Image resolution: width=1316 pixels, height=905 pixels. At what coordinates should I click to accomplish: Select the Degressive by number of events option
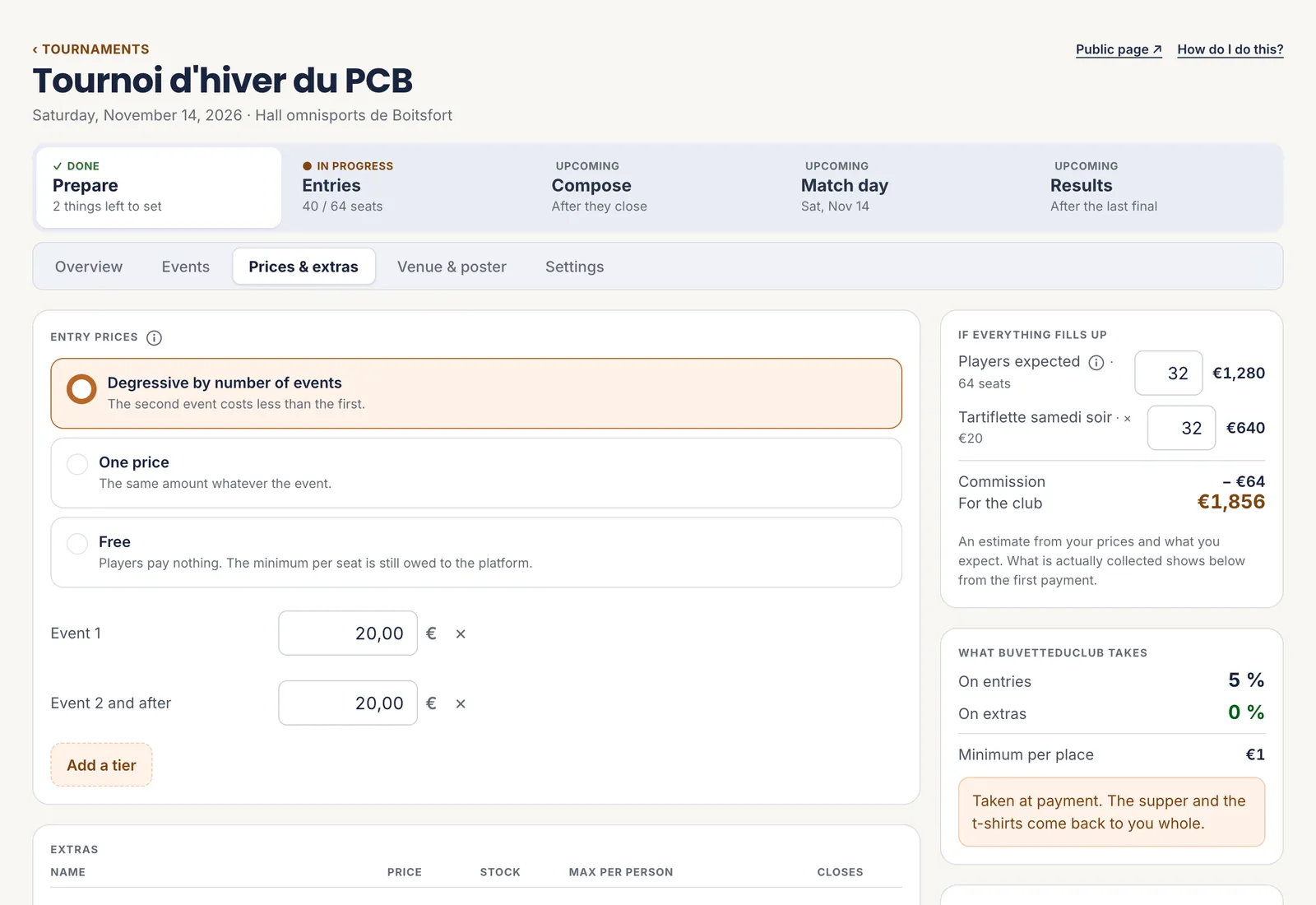tap(476, 393)
